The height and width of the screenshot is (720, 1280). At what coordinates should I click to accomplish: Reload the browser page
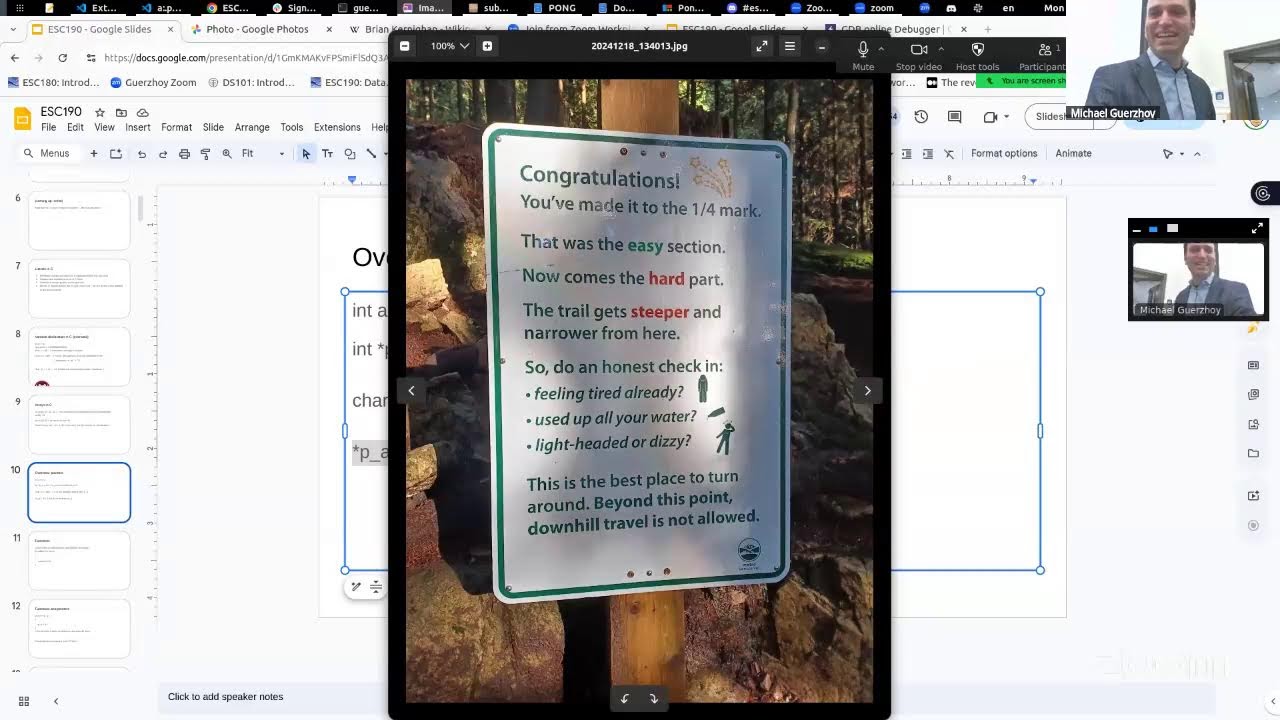point(62,58)
